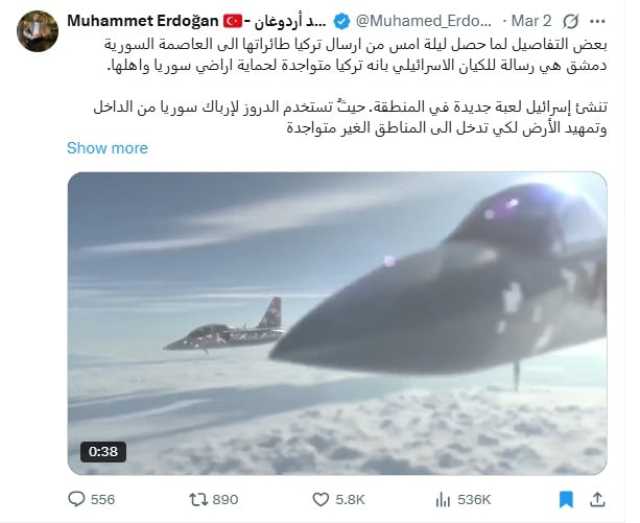Image resolution: width=640 pixels, height=523 pixels.
Task: Expand the post with Show more
Action: [107, 148]
